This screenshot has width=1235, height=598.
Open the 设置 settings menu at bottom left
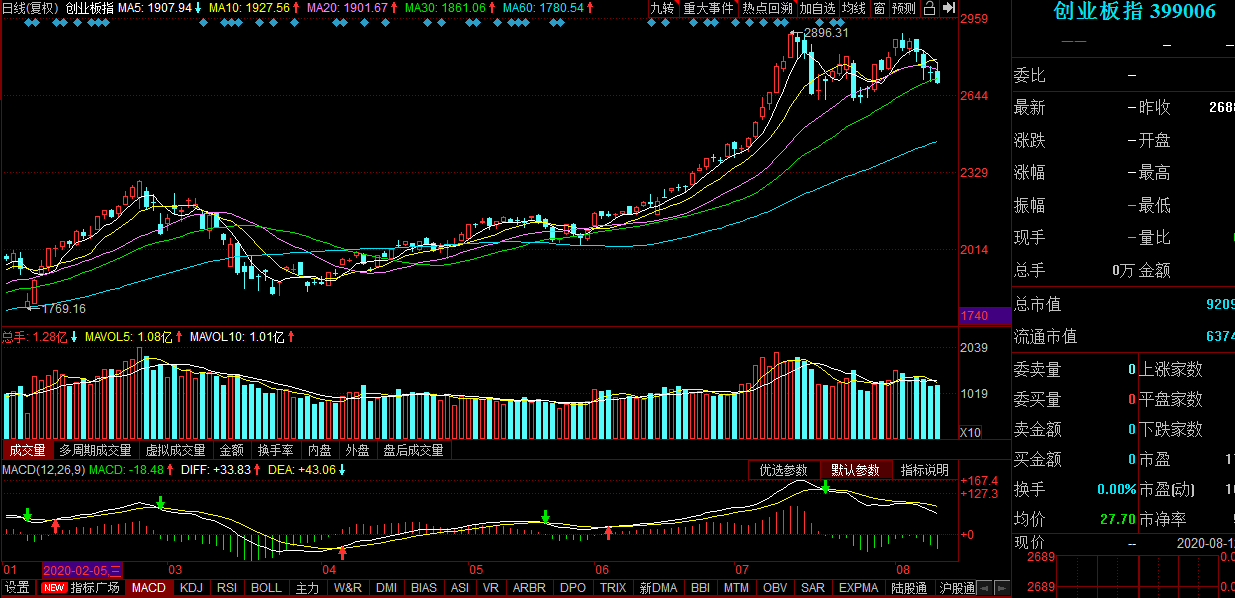[17, 588]
